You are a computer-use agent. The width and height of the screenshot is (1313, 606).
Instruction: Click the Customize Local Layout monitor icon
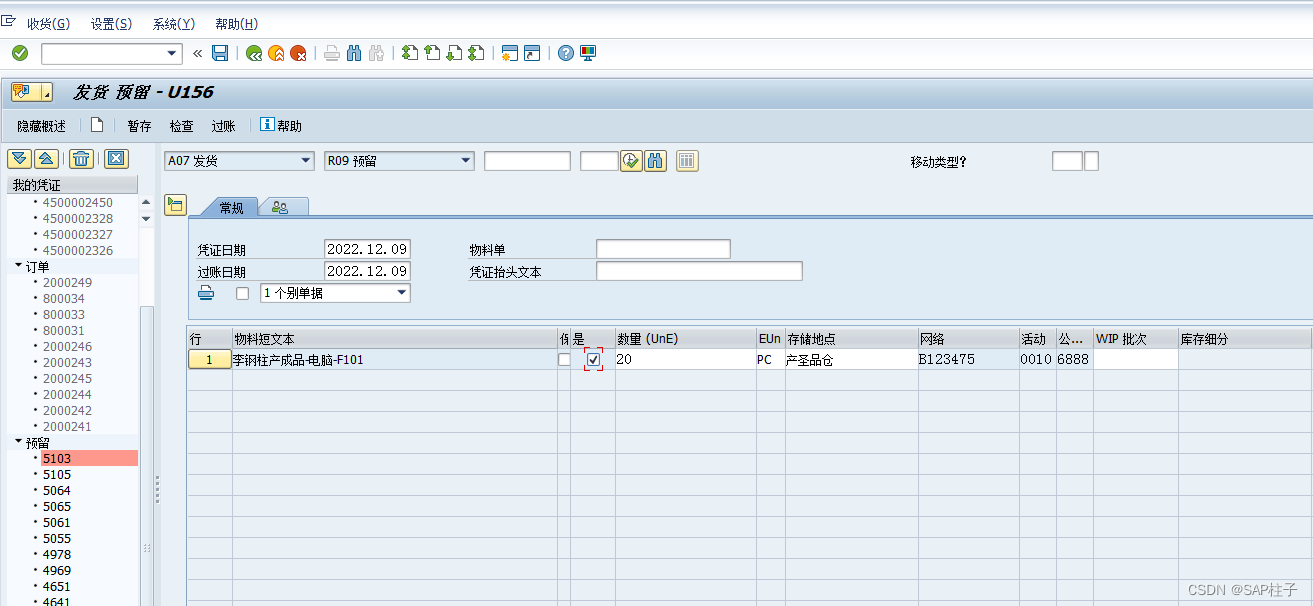pos(588,53)
